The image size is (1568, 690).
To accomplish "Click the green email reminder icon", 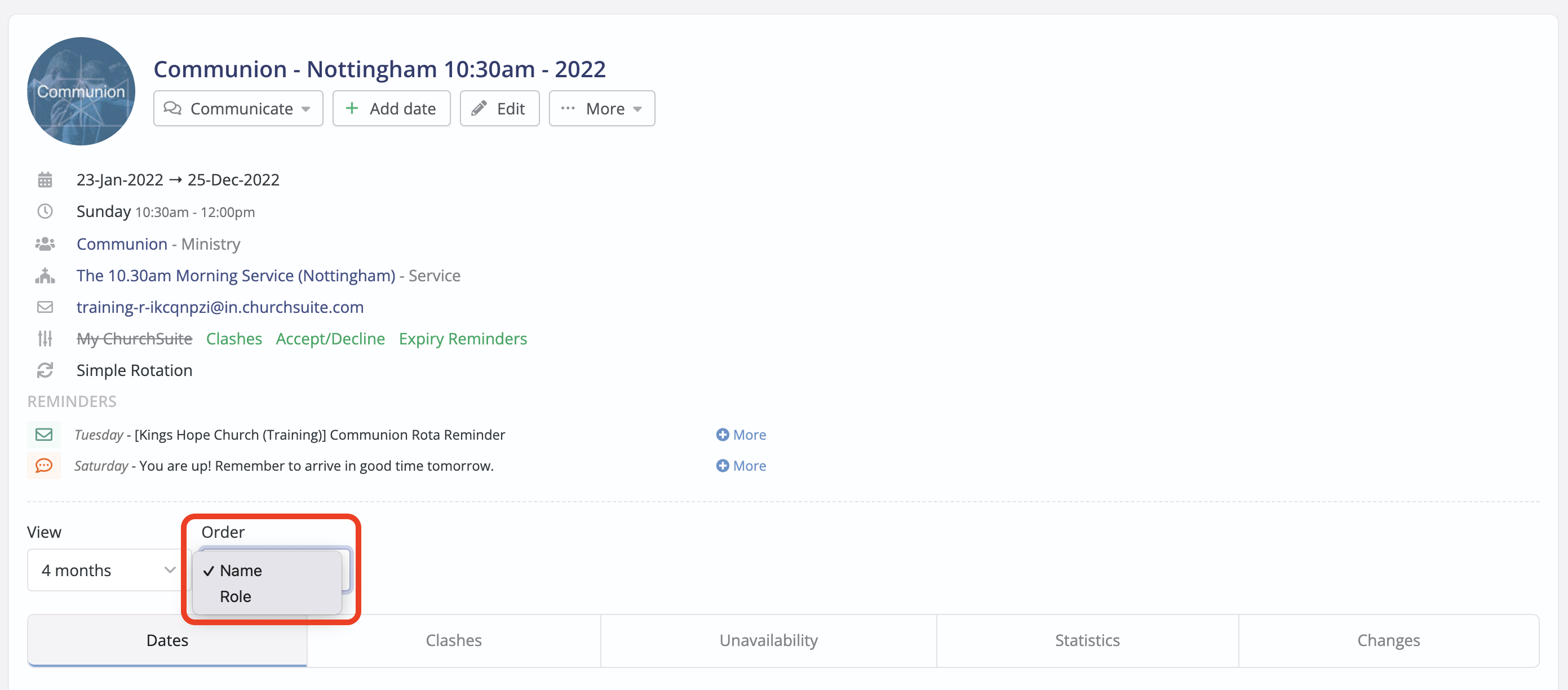I will [44, 435].
